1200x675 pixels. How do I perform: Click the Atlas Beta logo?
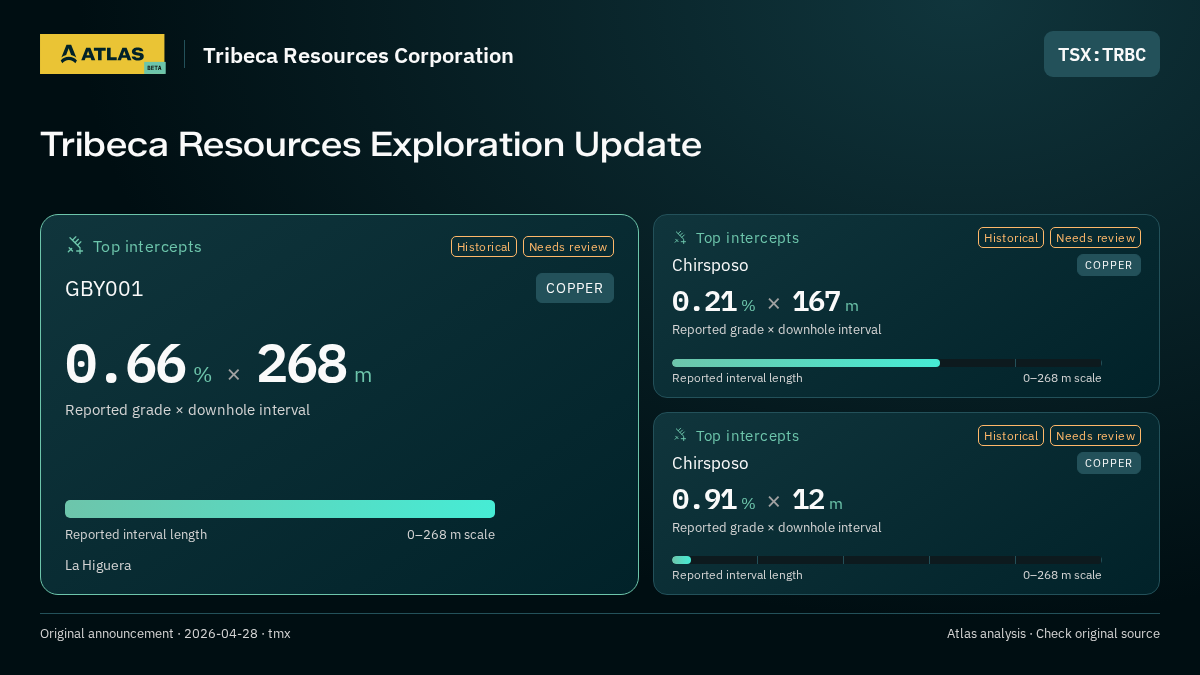[102, 54]
